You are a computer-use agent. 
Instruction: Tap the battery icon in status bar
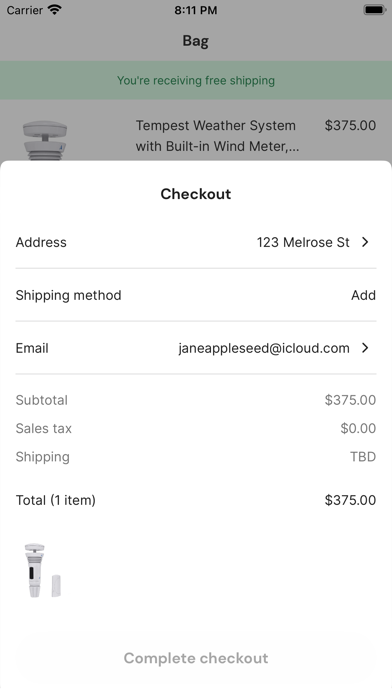[374, 10]
